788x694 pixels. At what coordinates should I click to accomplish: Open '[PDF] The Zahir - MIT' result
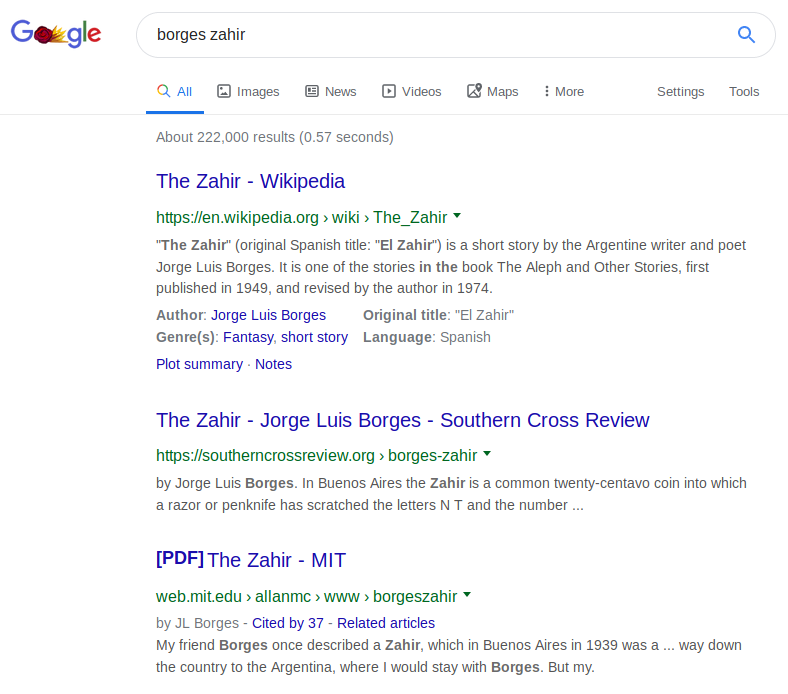(x=251, y=560)
